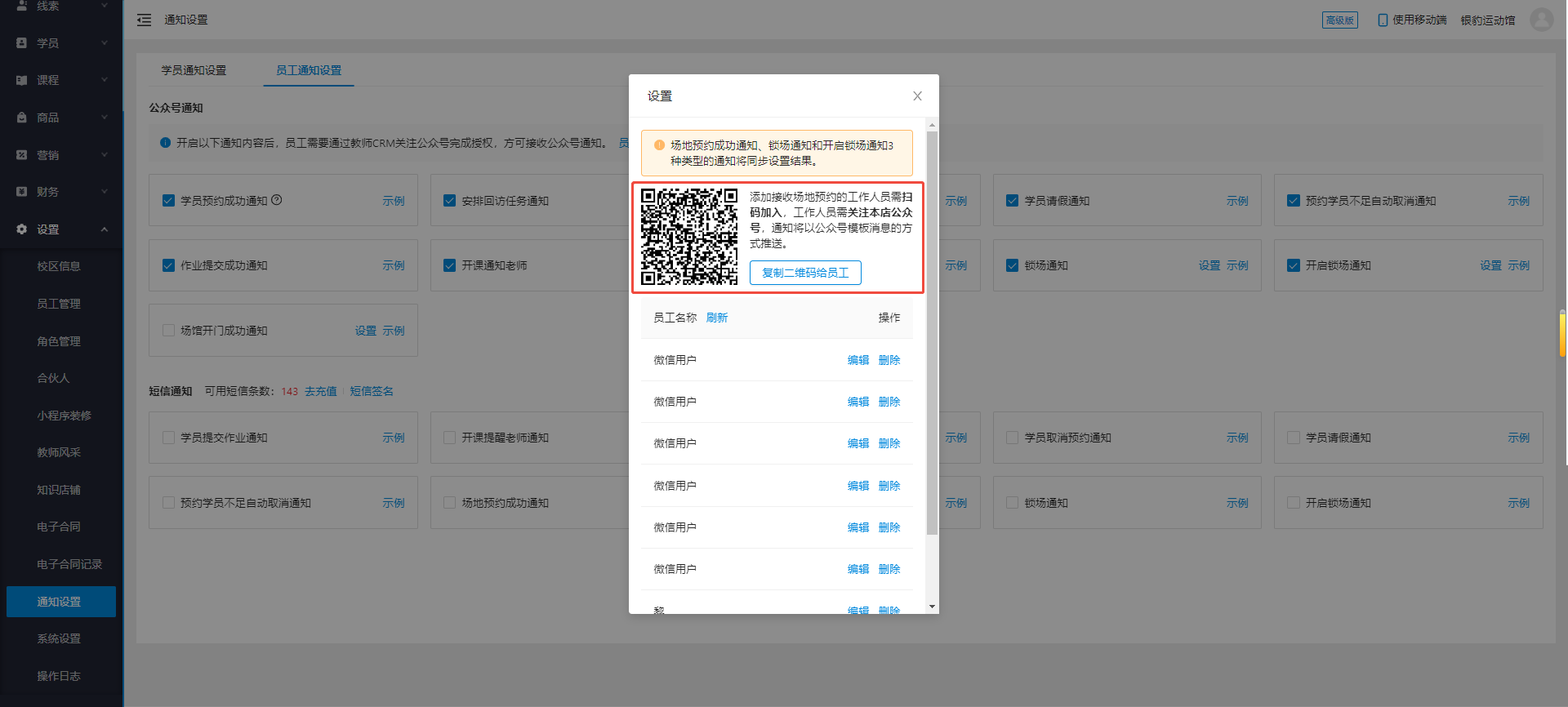Open 操作日志 in sidebar
The height and width of the screenshot is (707, 1568).
[x=59, y=676]
